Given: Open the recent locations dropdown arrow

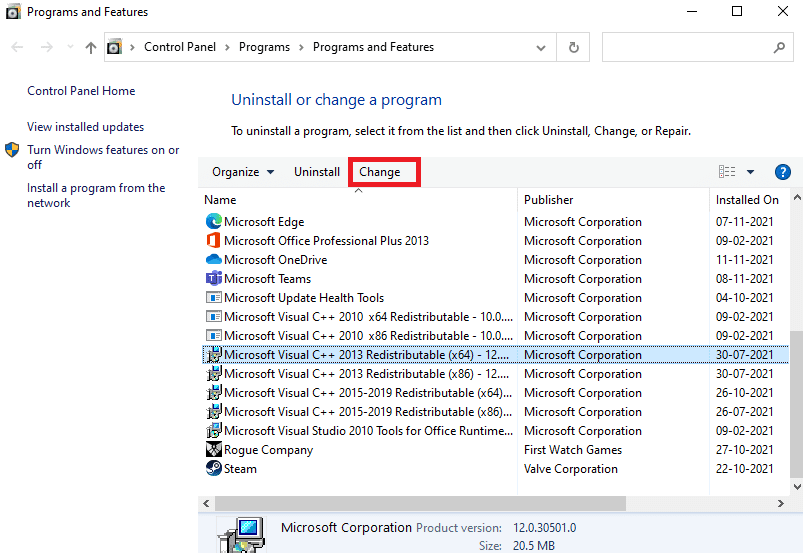Looking at the screenshot, I should coord(70,47).
